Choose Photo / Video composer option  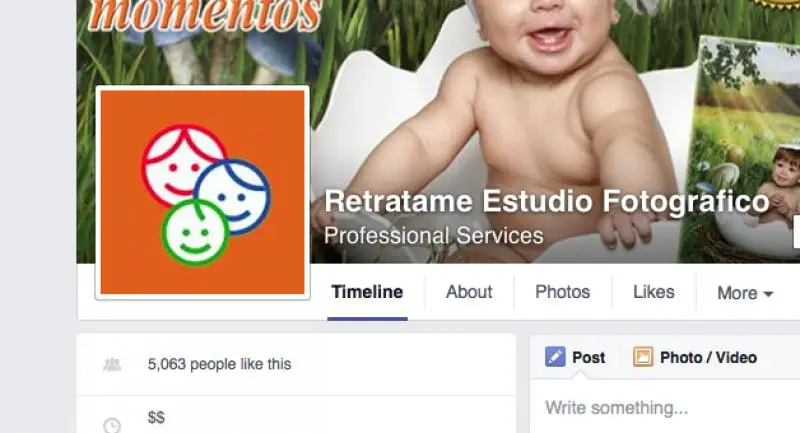[x=695, y=358]
